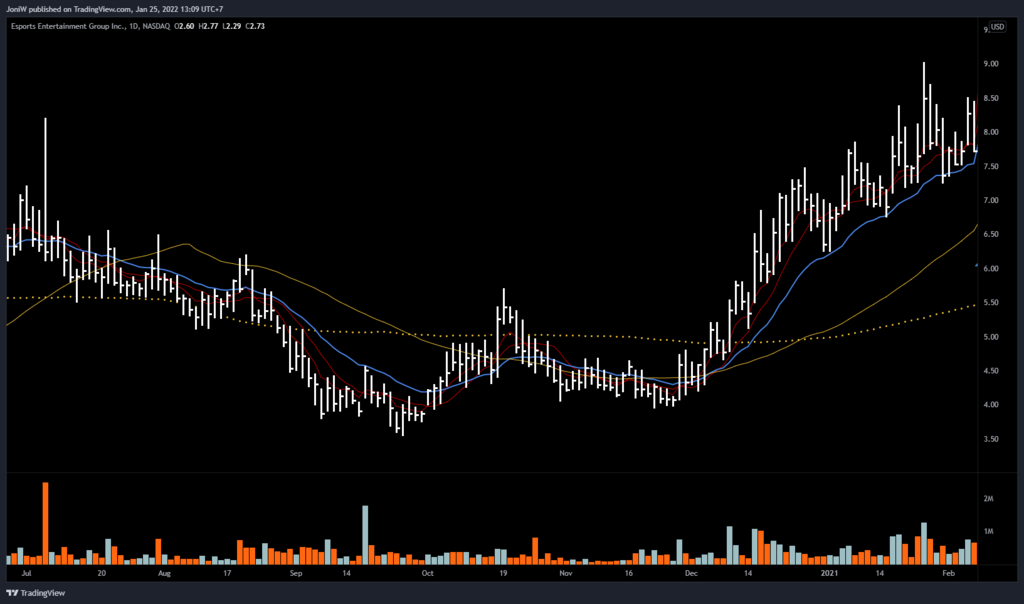1024x604 pixels.
Task: Click the Feb date label on time axis
Action: (950, 575)
